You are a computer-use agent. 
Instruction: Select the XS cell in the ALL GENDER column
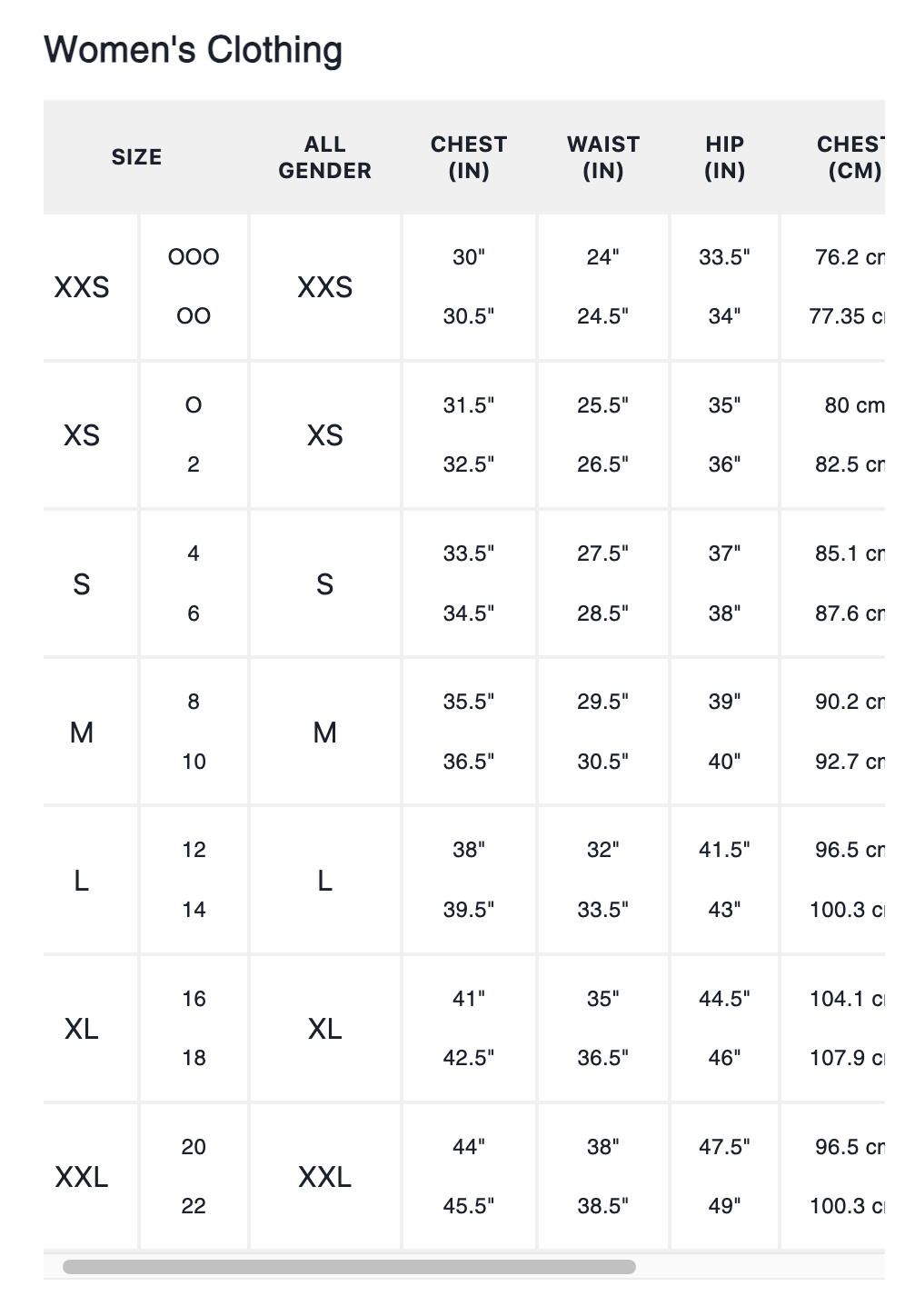tap(324, 435)
